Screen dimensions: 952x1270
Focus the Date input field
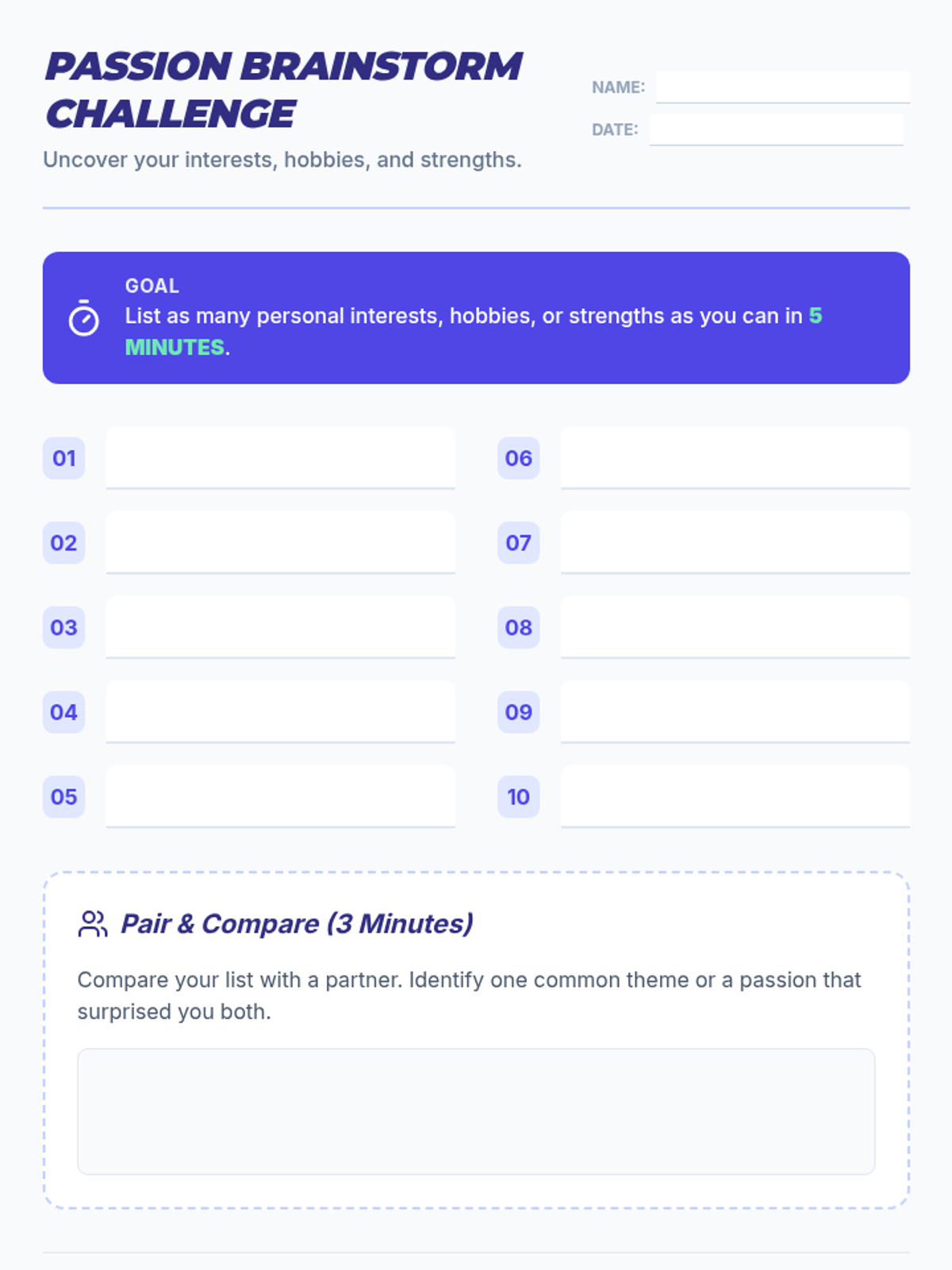(x=776, y=129)
